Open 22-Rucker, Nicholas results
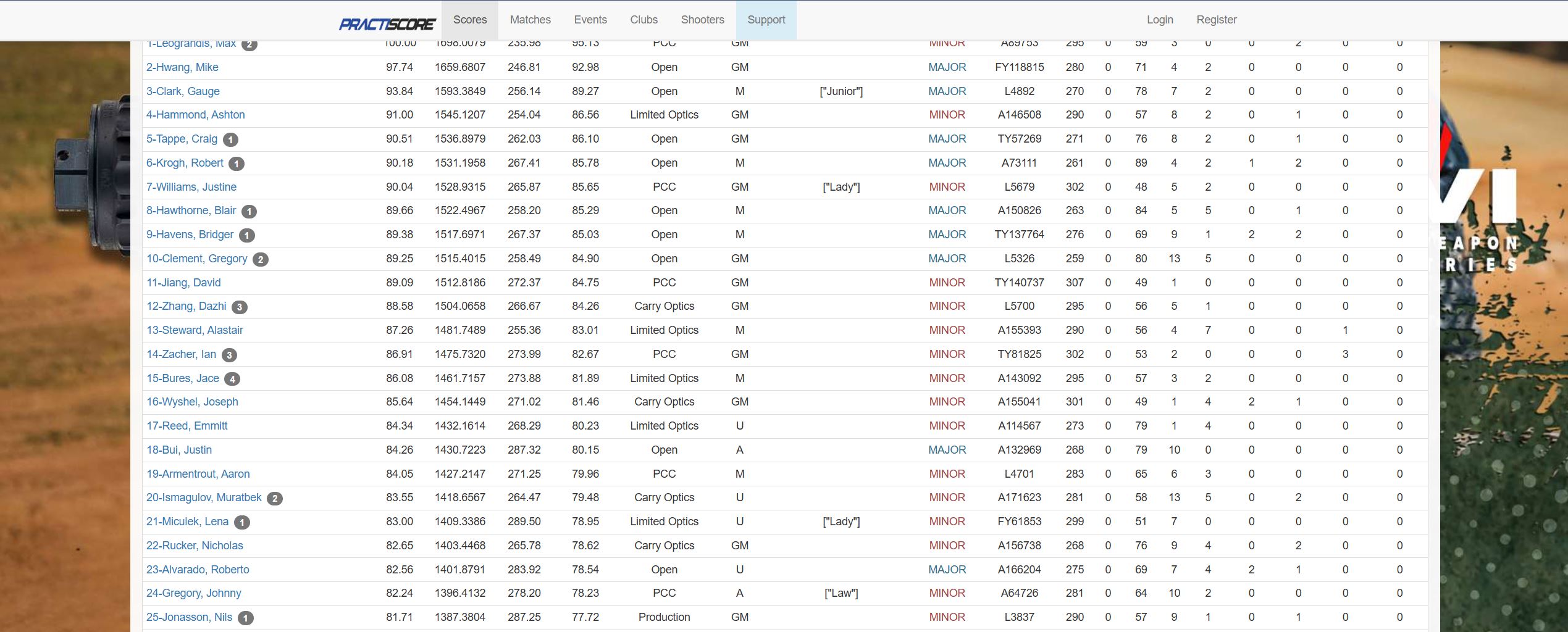1568x632 pixels. [195, 546]
